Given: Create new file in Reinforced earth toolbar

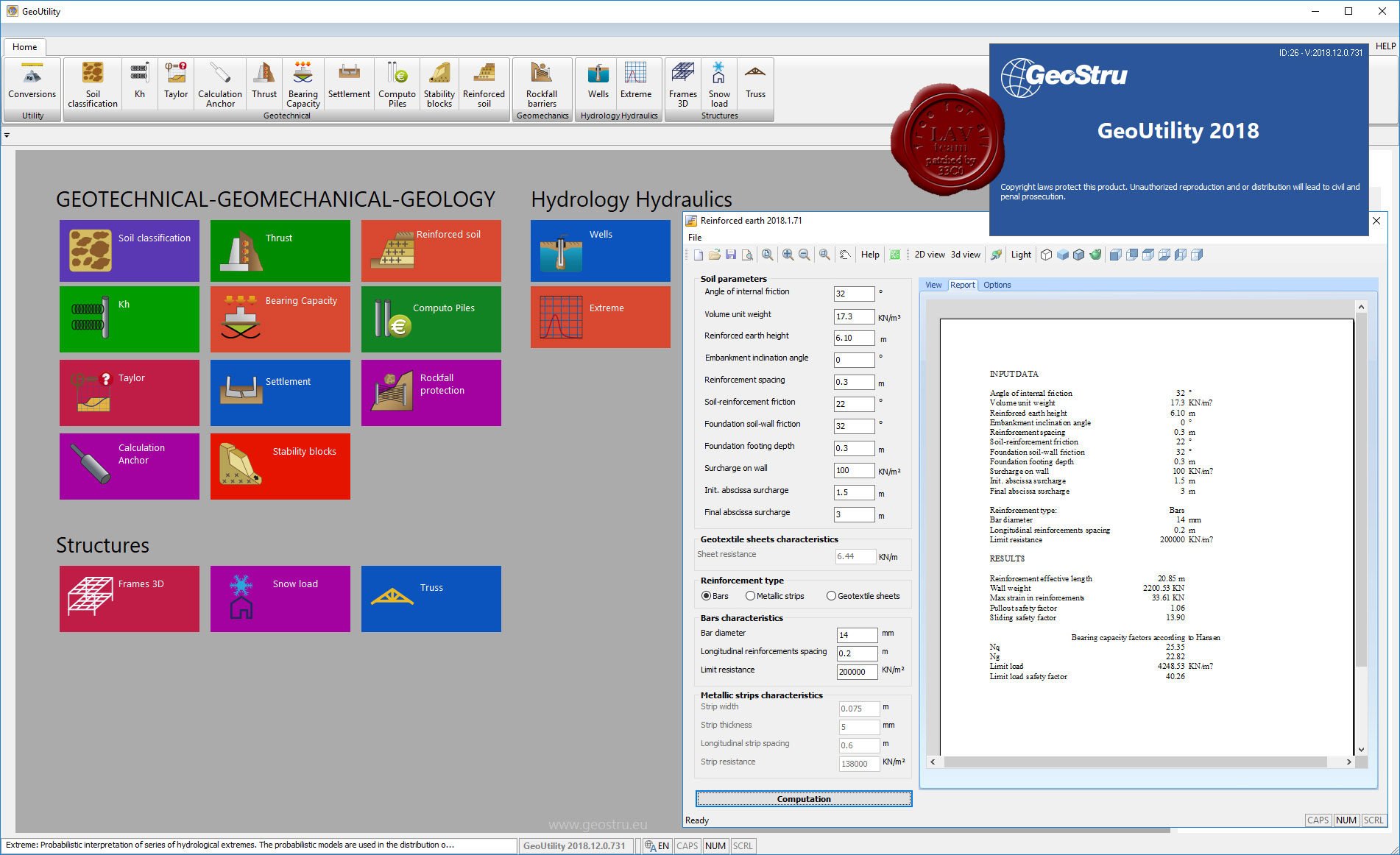Looking at the screenshot, I should point(699,255).
